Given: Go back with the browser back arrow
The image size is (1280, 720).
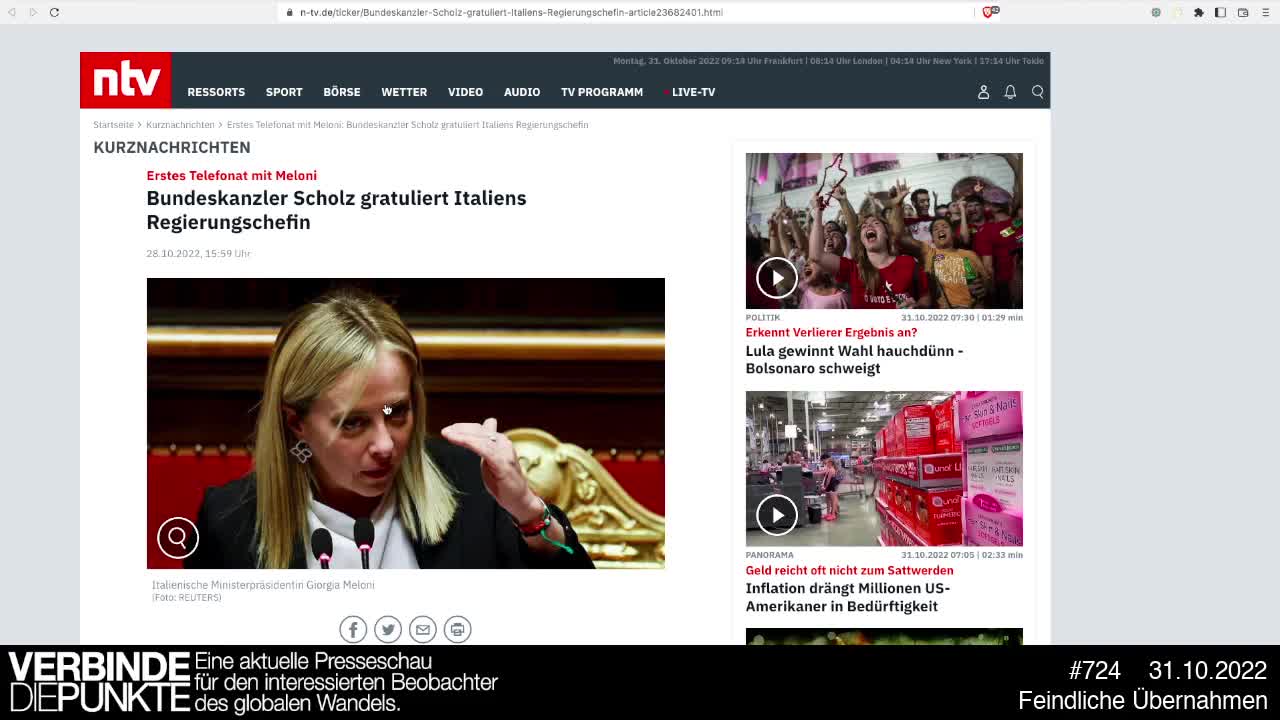Looking at the screenshot, I should [12, 12].
